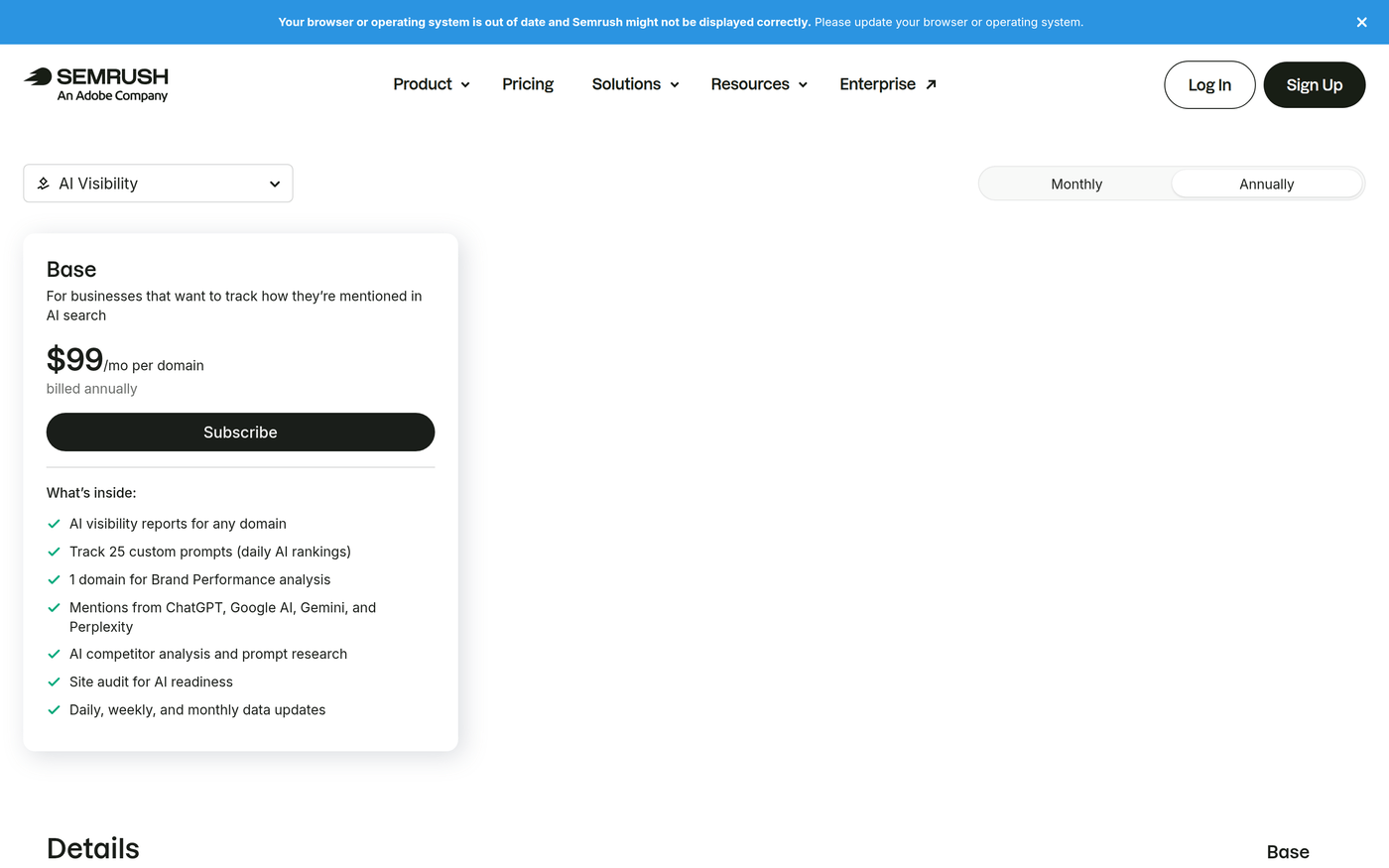This screenshot has height=868, width=1389.
Task: Switch billing to Monthly
Action: (x=1076, y=184)
